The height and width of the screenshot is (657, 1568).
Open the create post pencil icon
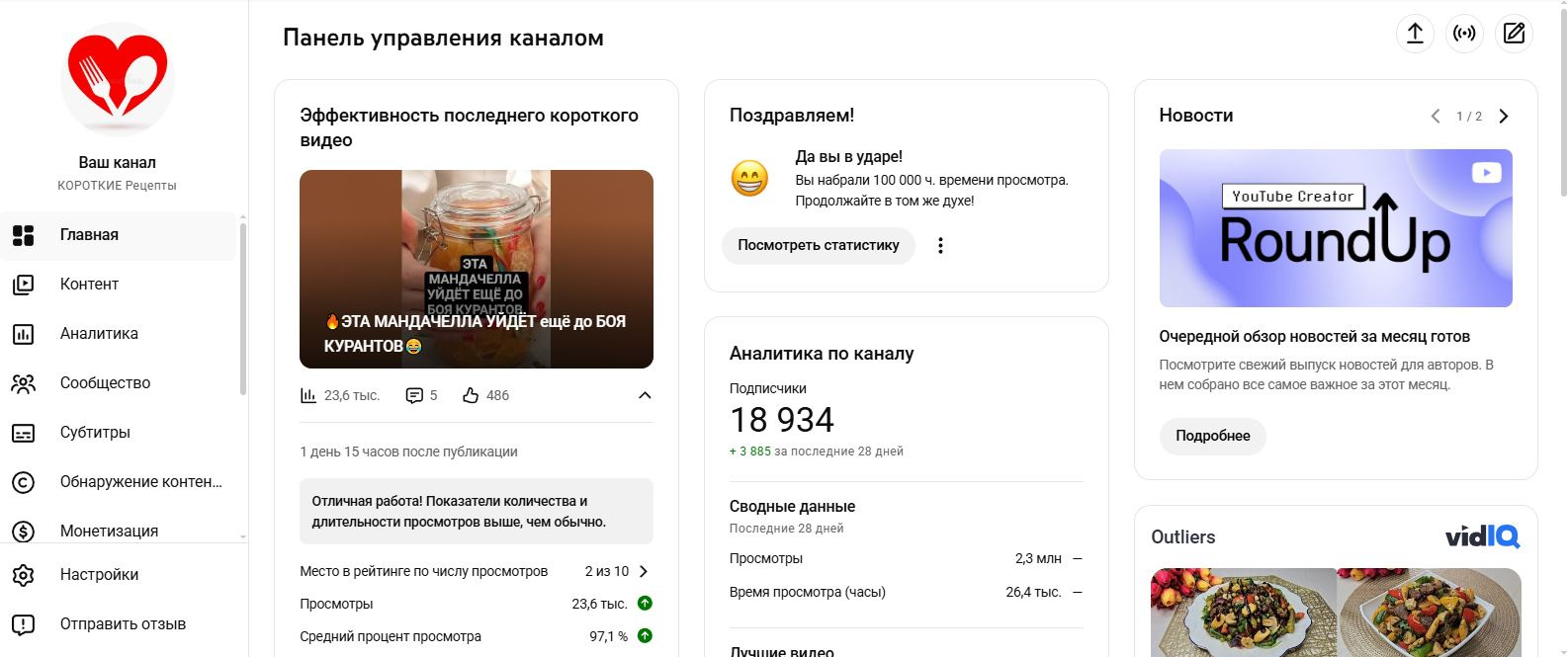[x=1514, y=34]
